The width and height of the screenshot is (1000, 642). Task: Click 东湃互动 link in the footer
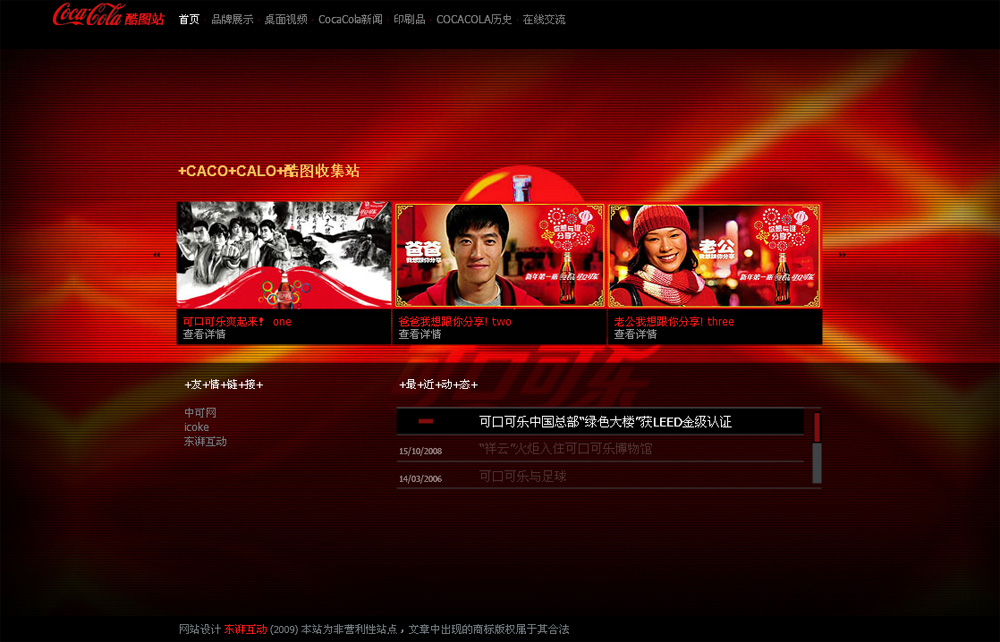pos(246,629)
